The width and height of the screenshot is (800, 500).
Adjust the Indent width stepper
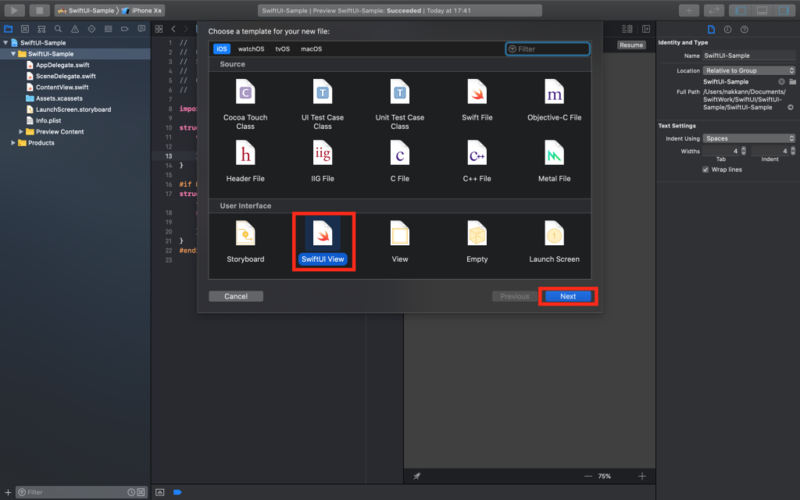pos(793,151)
